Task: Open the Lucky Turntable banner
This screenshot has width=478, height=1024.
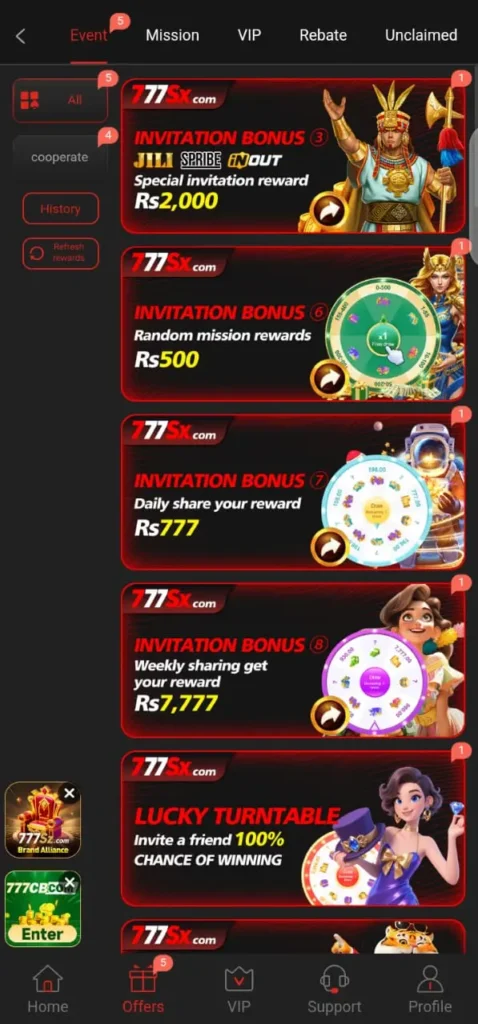Action: click(293, 828)
